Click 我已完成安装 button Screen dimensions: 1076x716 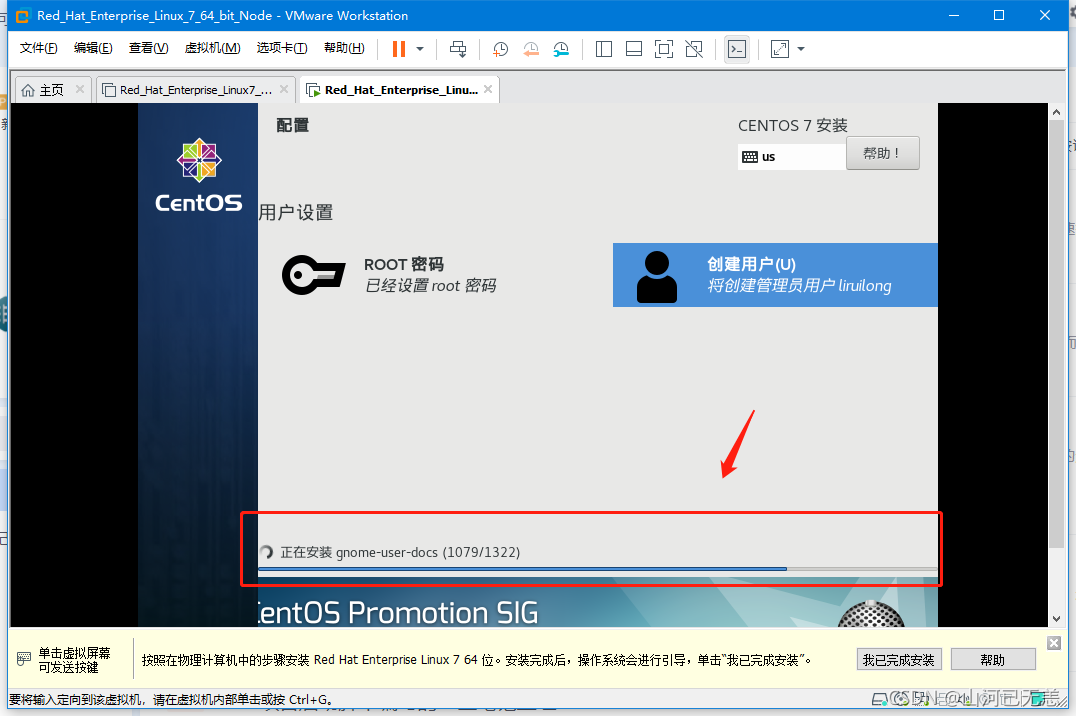click(x=899, y=660)
